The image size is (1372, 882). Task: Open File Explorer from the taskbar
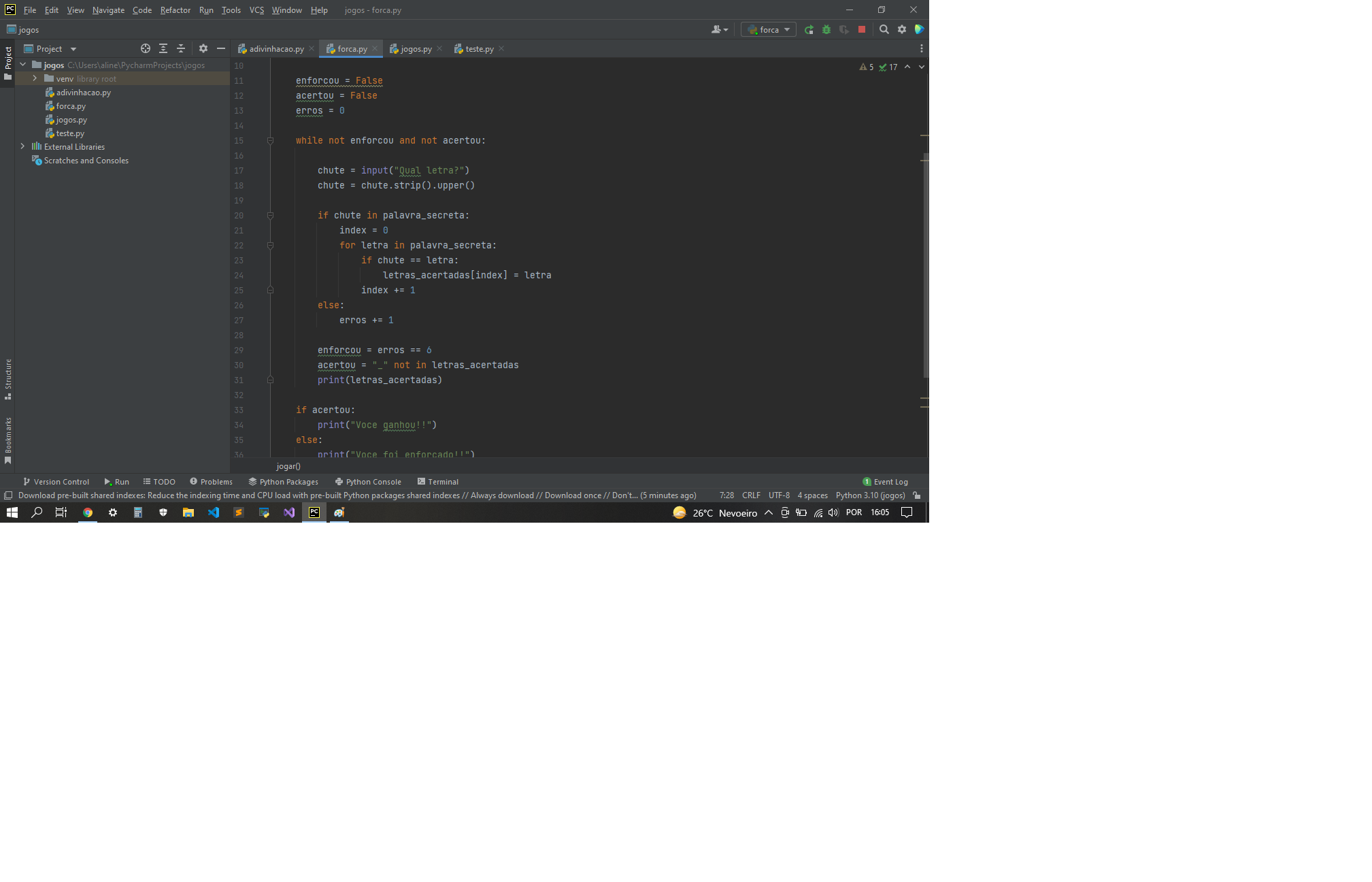(x=188, y=512)
